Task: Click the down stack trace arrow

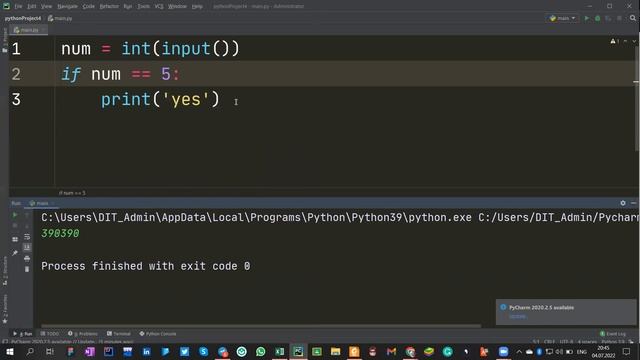Action: (x=27, y=226)
